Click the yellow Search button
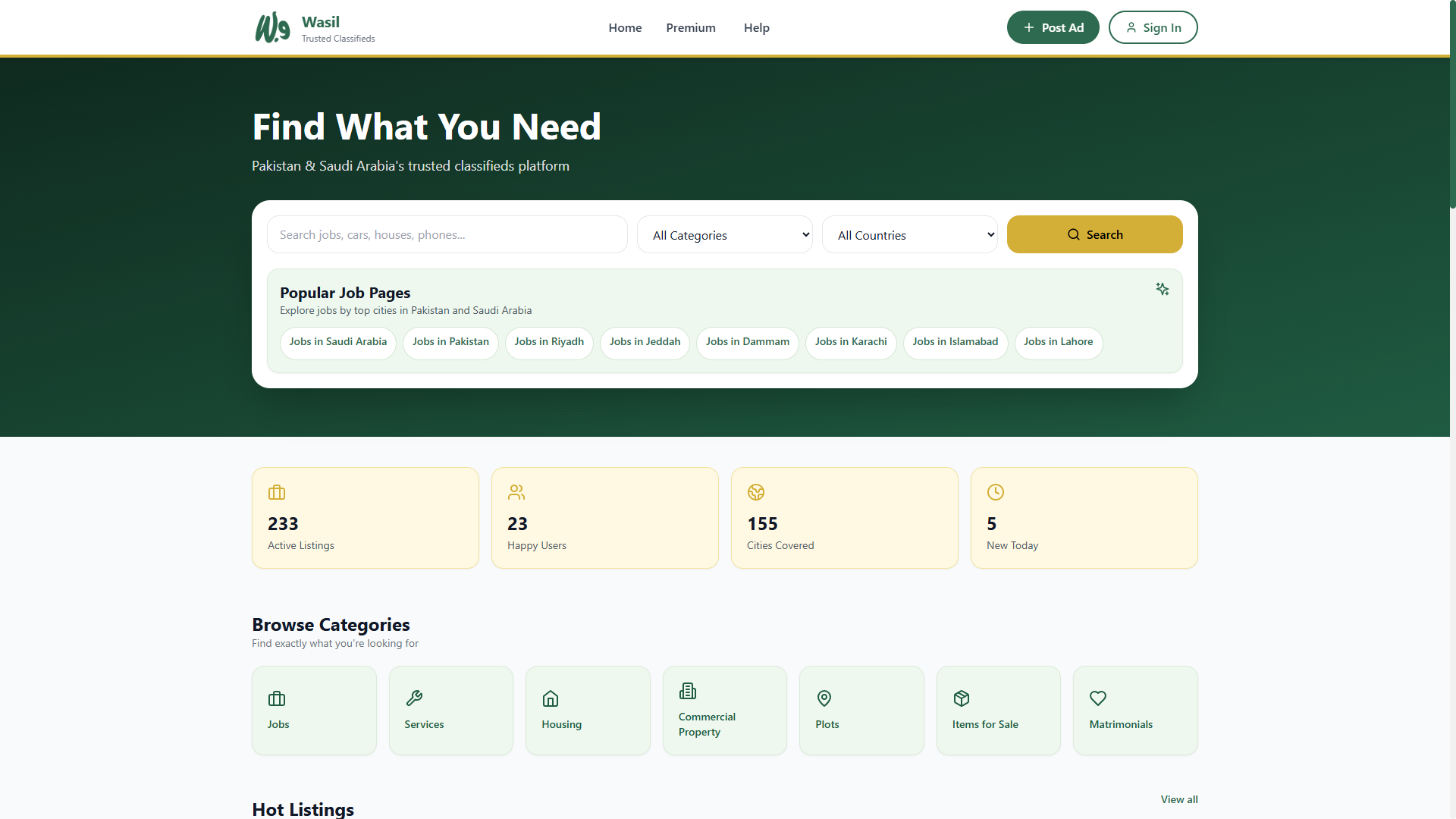Screen dimensions: 1456x819 click(x=1095, y=234)
